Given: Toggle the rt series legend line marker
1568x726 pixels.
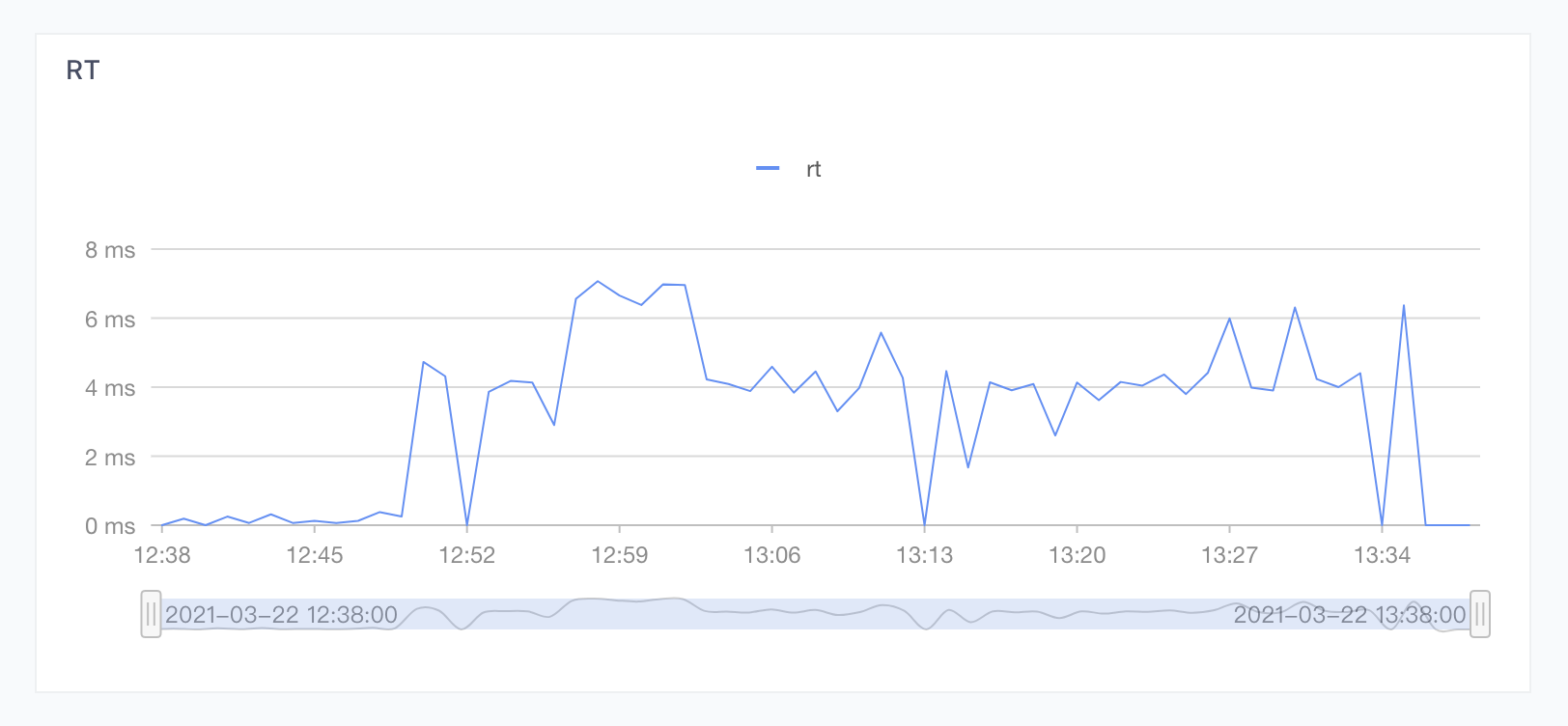Looking at the screenshot, I should pyautogui.click(x=768, y=169).
